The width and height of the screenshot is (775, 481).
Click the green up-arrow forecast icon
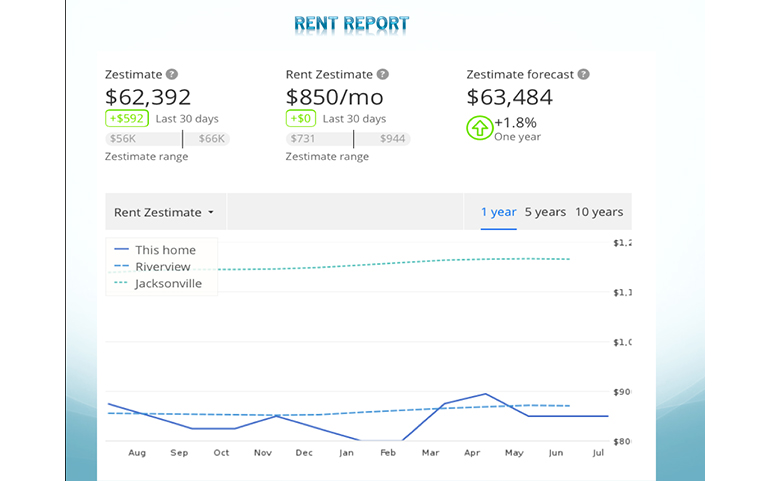[x=478, y=128]
